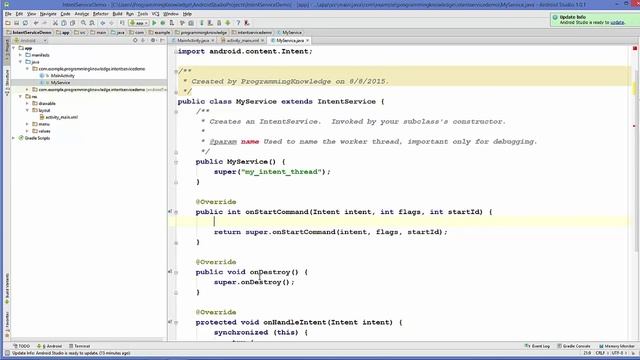
Task: Fold the MyService constructor block
Action: (x=176, y=162)
